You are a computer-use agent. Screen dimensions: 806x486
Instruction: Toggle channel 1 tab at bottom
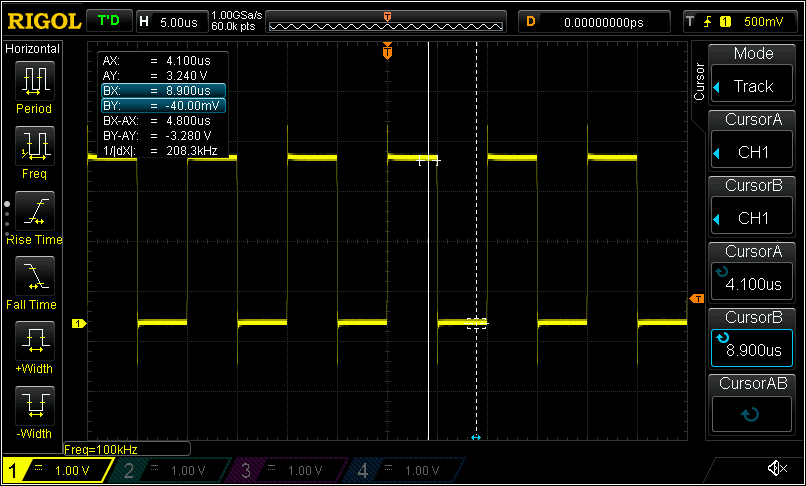pos(59,470)
